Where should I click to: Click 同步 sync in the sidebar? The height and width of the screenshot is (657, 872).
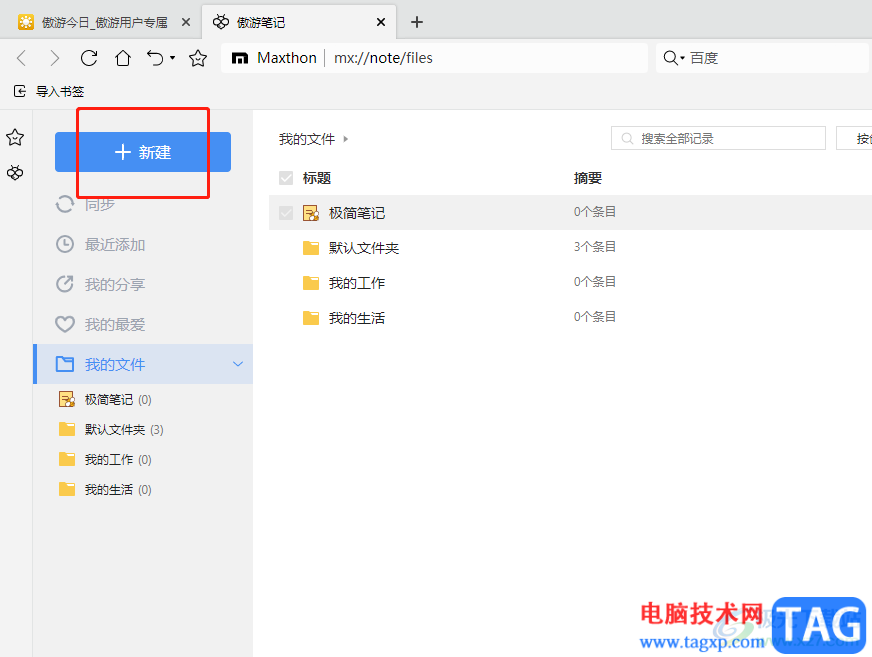(x=100, y=204)
